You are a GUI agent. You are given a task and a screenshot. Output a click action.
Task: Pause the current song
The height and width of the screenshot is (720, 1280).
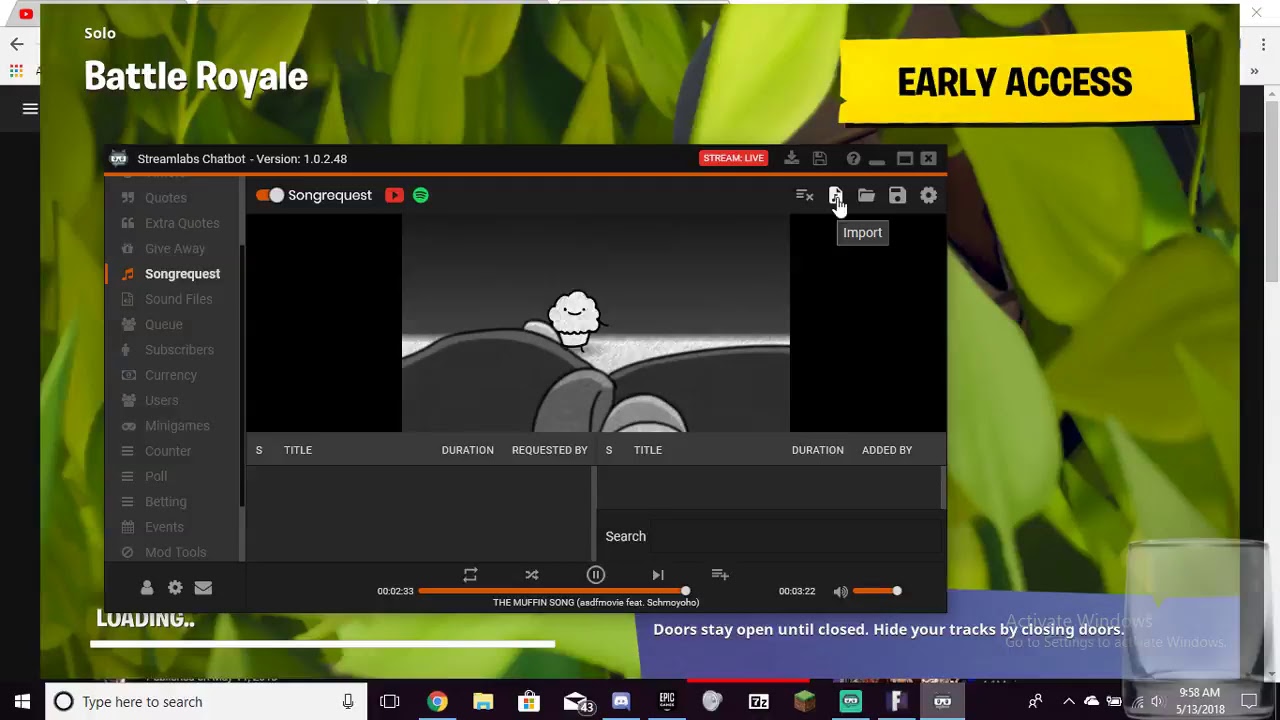click(x=595, y=575)
